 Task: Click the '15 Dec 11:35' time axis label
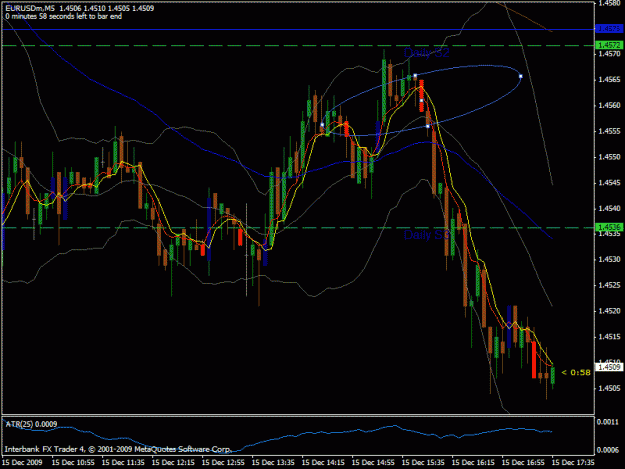point(123,463)
